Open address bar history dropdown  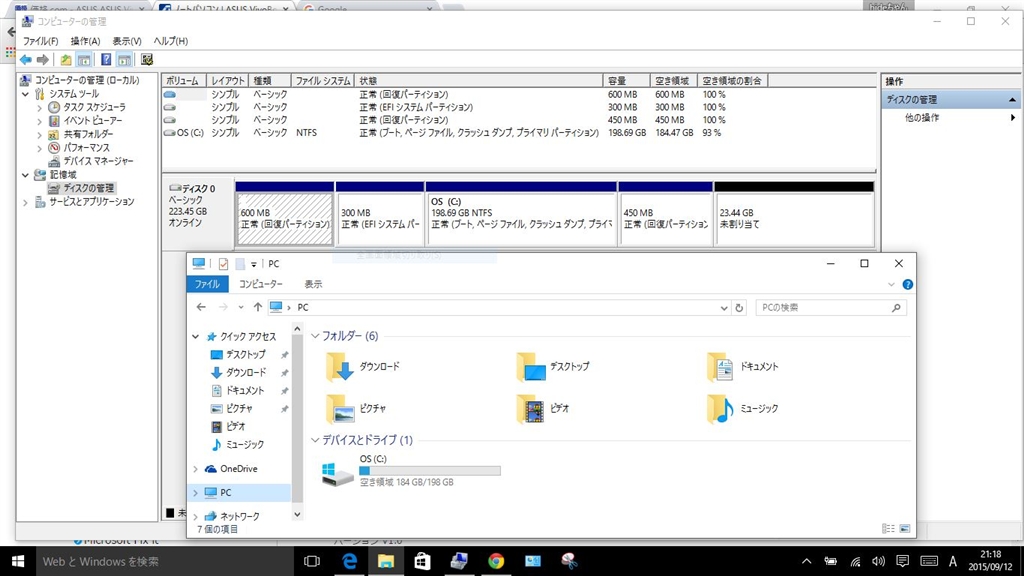(x=724, y=308)
